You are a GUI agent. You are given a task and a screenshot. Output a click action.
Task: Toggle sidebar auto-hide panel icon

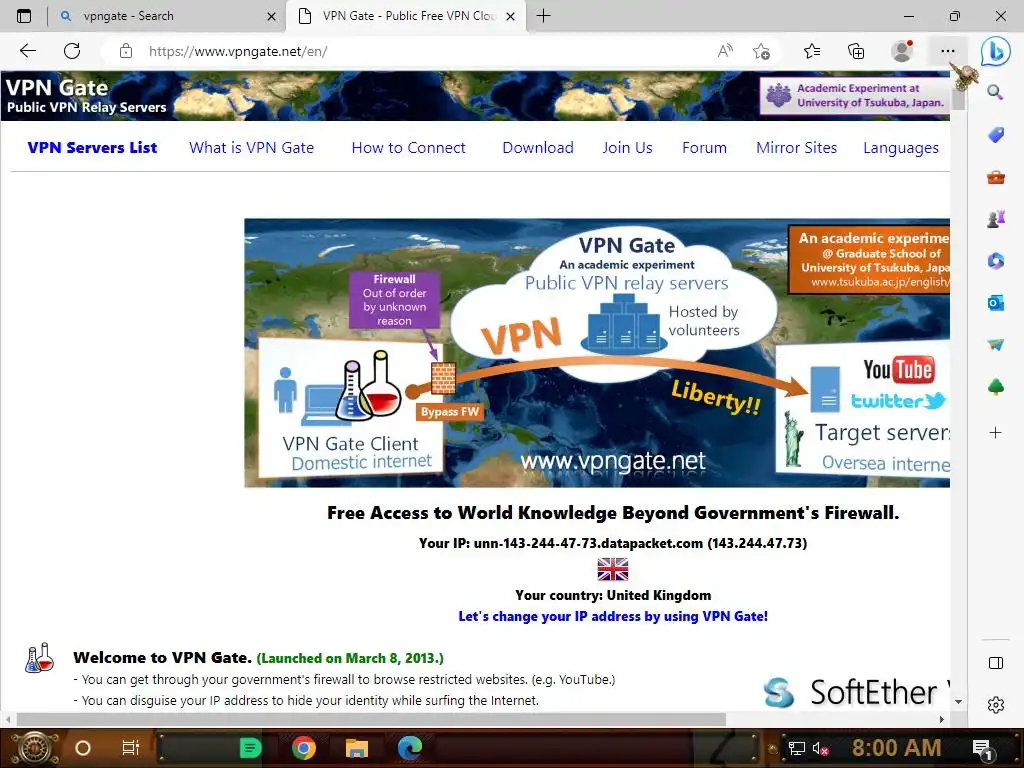pos(995,663)
